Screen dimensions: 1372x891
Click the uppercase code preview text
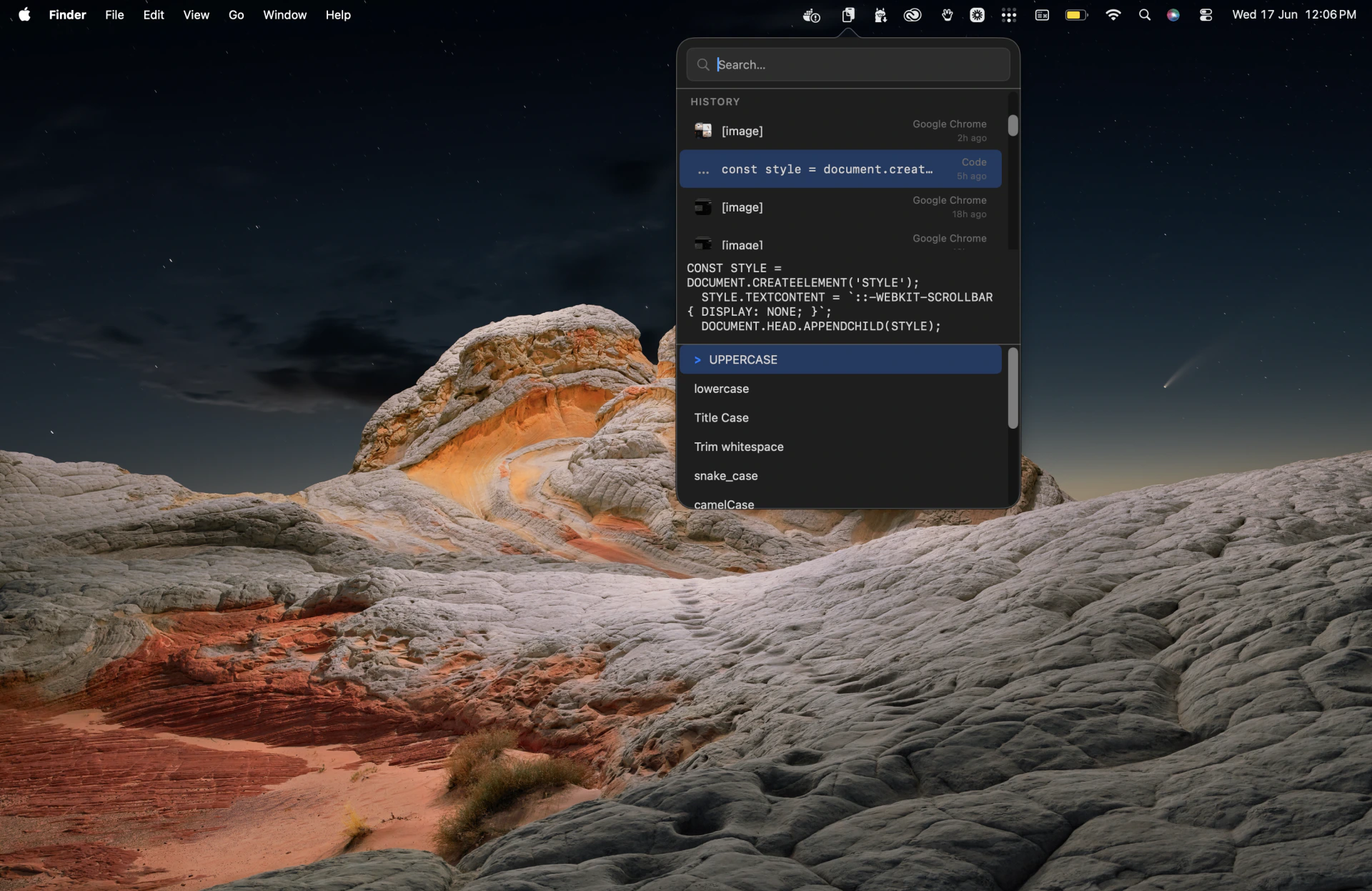[840, 297]
